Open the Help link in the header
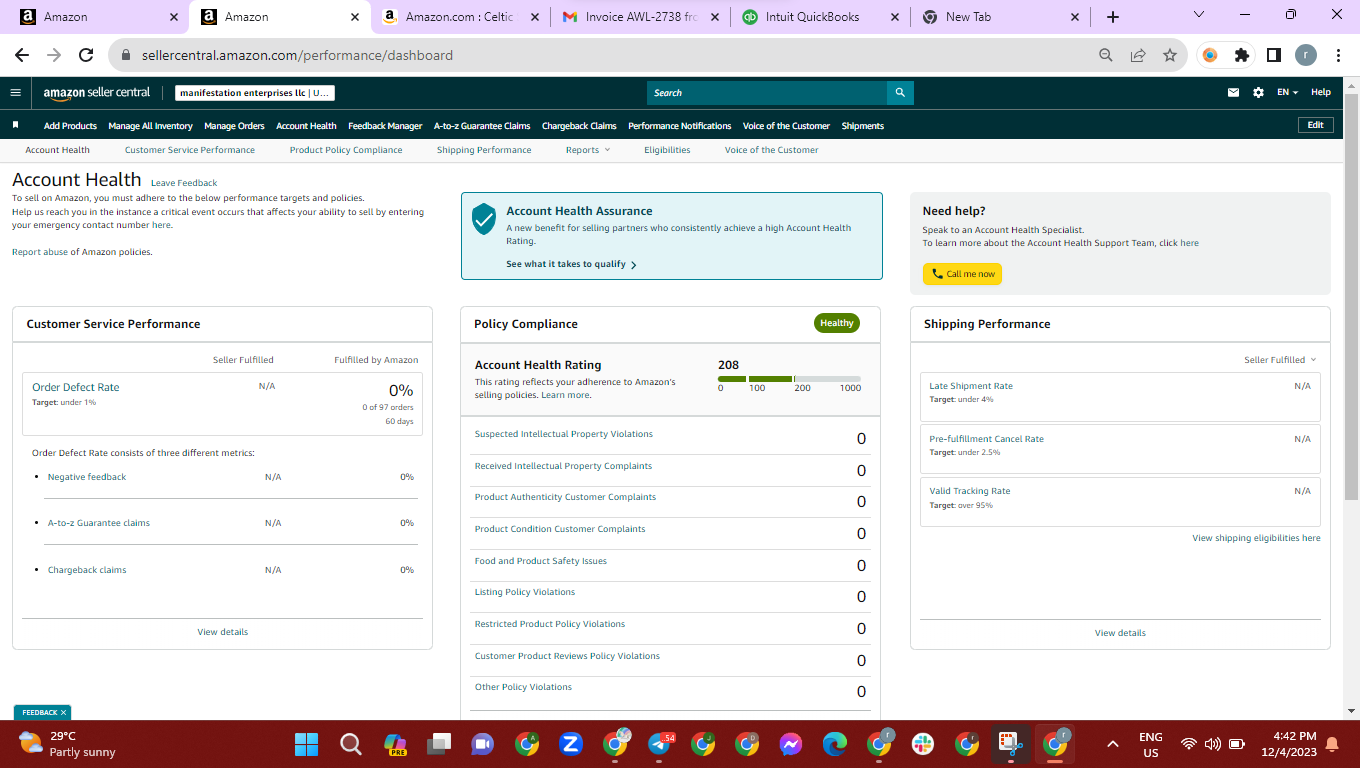1360x768 pixels. pos(1321,92)
